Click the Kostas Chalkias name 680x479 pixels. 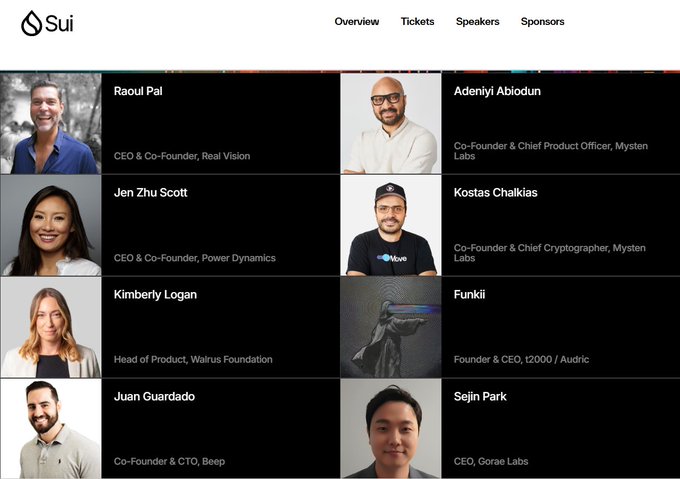tap(495, 192)
